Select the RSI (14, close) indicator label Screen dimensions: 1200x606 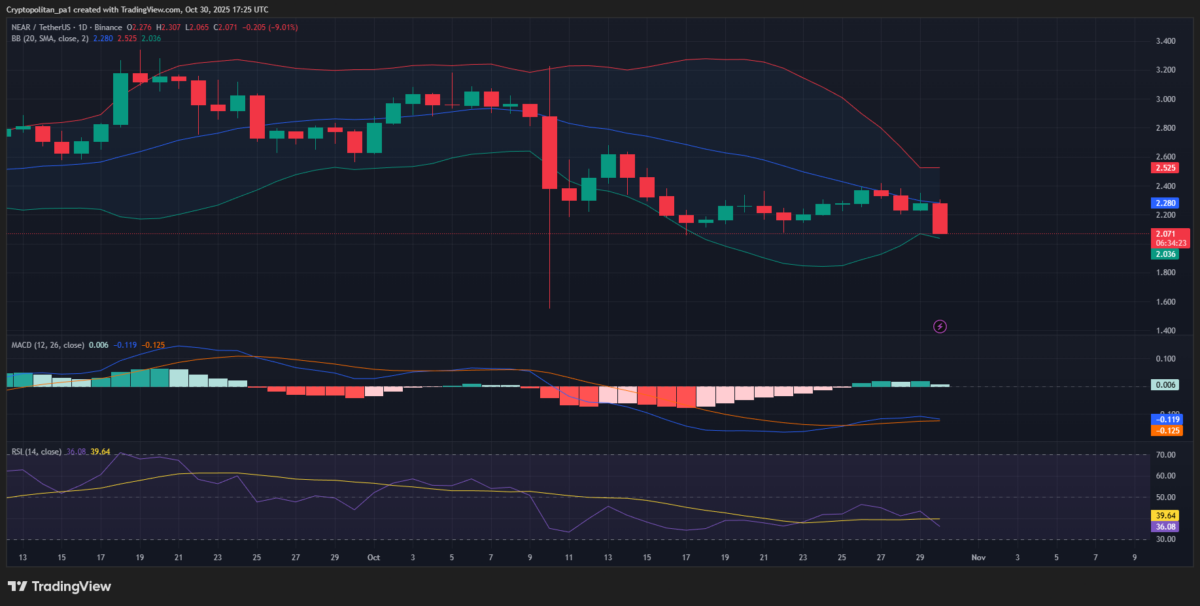35,451
